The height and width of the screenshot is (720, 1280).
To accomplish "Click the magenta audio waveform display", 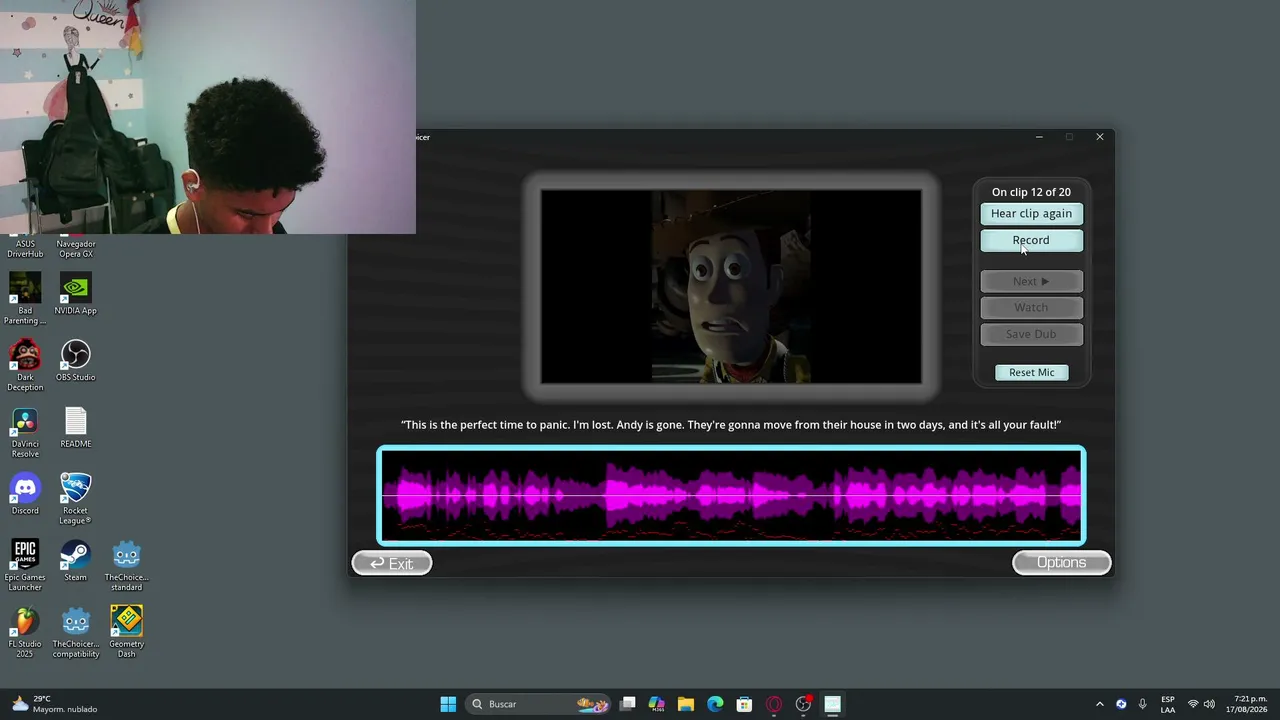I will [731, 496].
